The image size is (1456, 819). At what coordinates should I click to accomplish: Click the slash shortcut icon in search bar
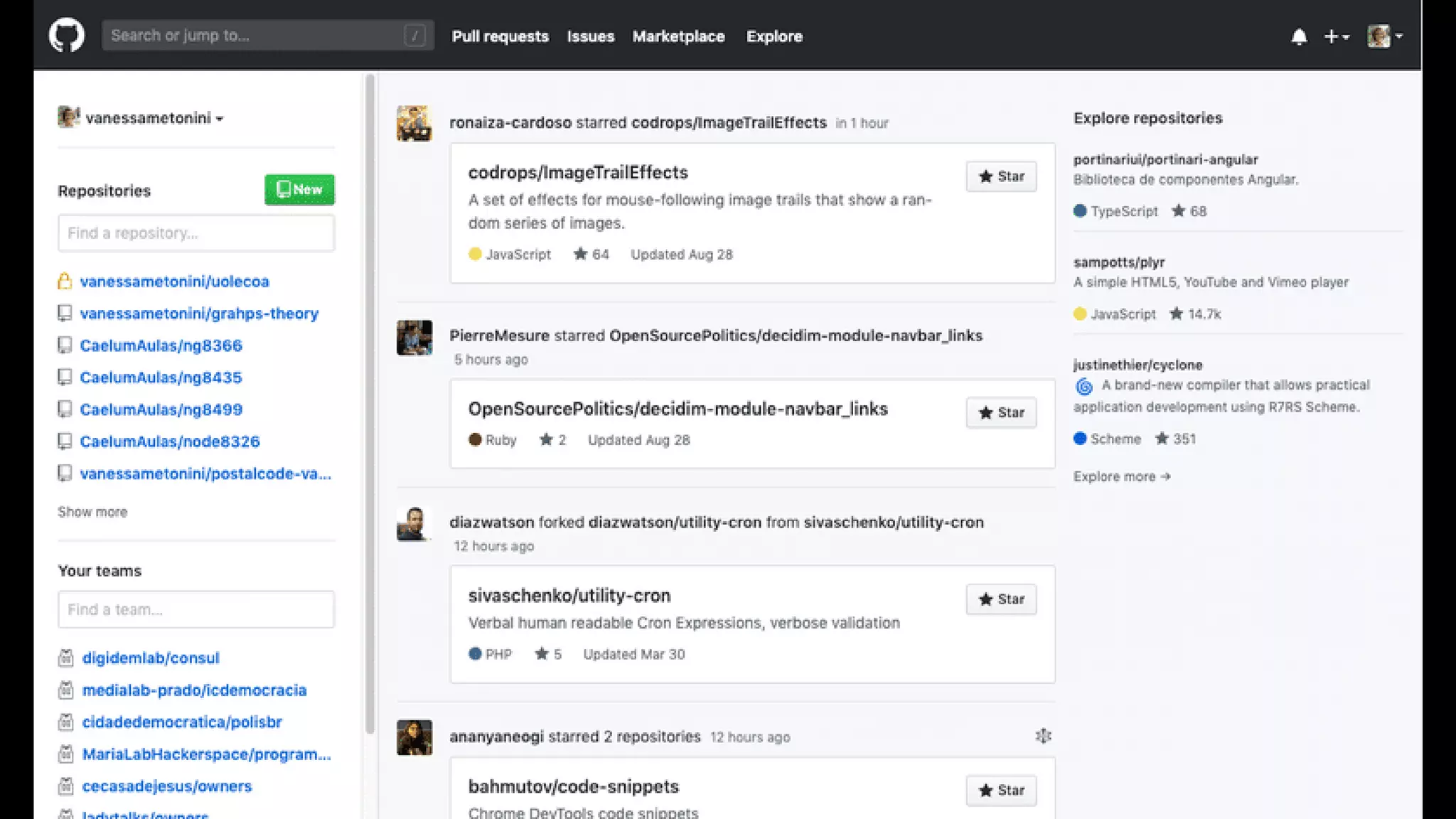point(414,36)
